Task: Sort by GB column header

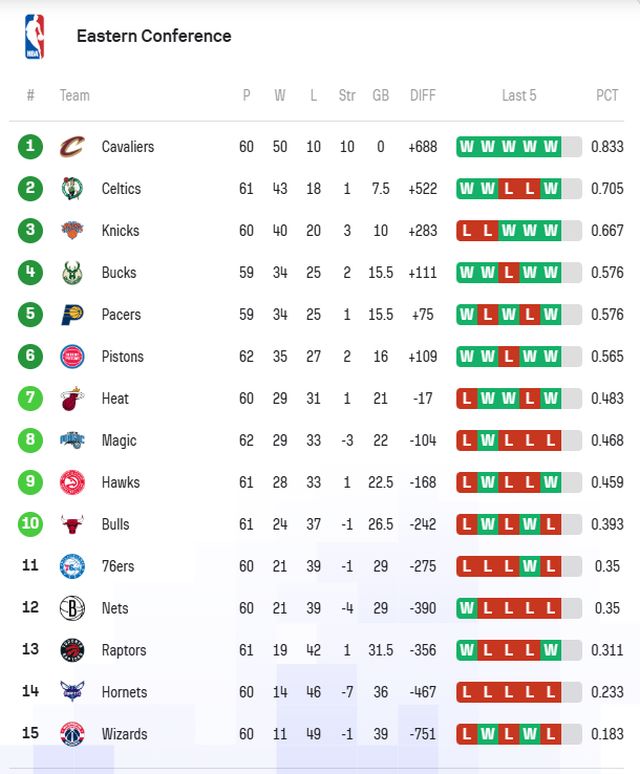Action: [x=380, y=96]
